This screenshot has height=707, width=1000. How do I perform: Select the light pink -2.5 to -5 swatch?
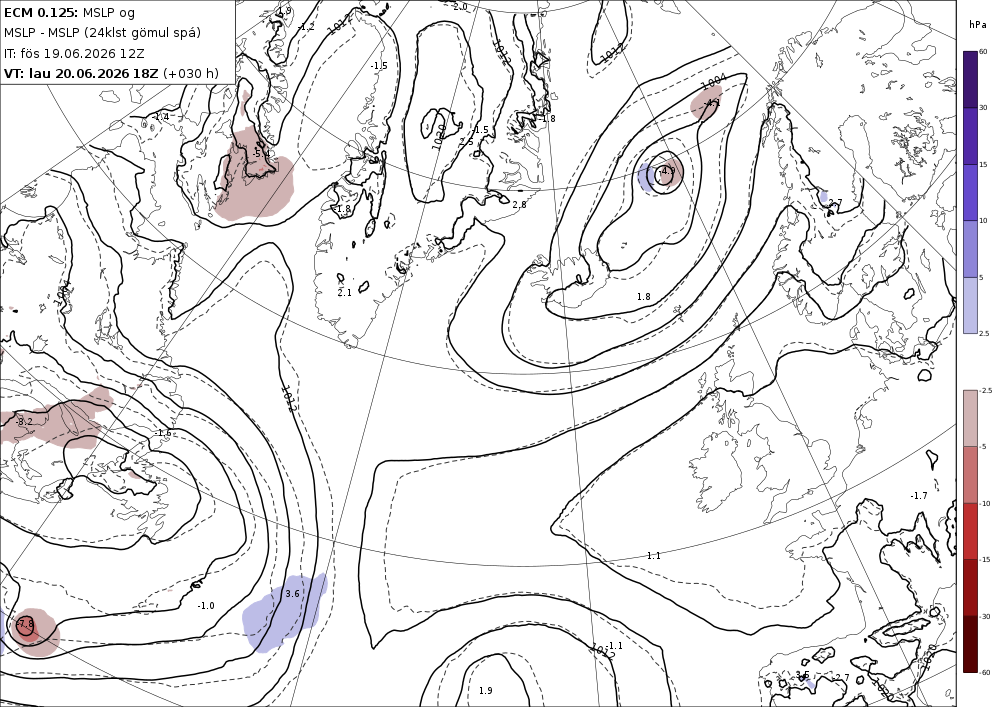pyautogui.click(x=970, y=418)
